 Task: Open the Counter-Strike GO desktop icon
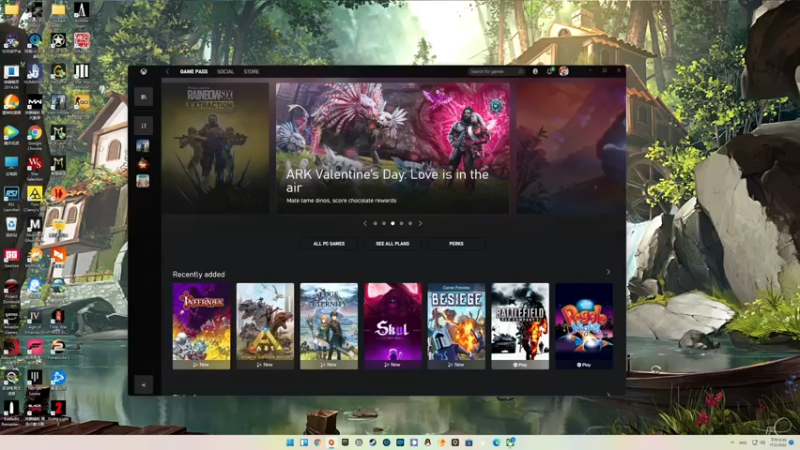click(x=82, y=105)
